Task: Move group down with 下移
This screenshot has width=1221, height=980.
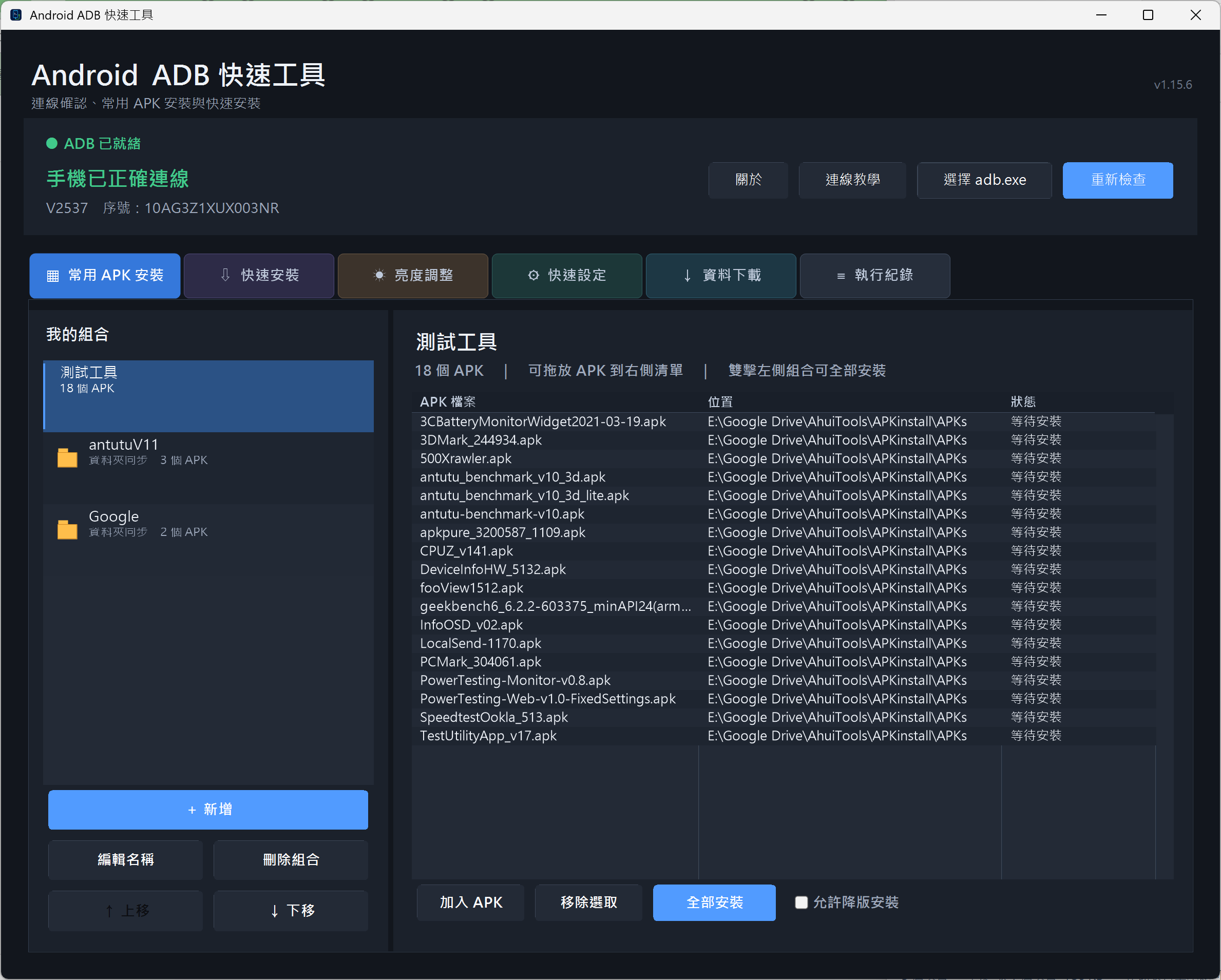Action: coord(291,911)
